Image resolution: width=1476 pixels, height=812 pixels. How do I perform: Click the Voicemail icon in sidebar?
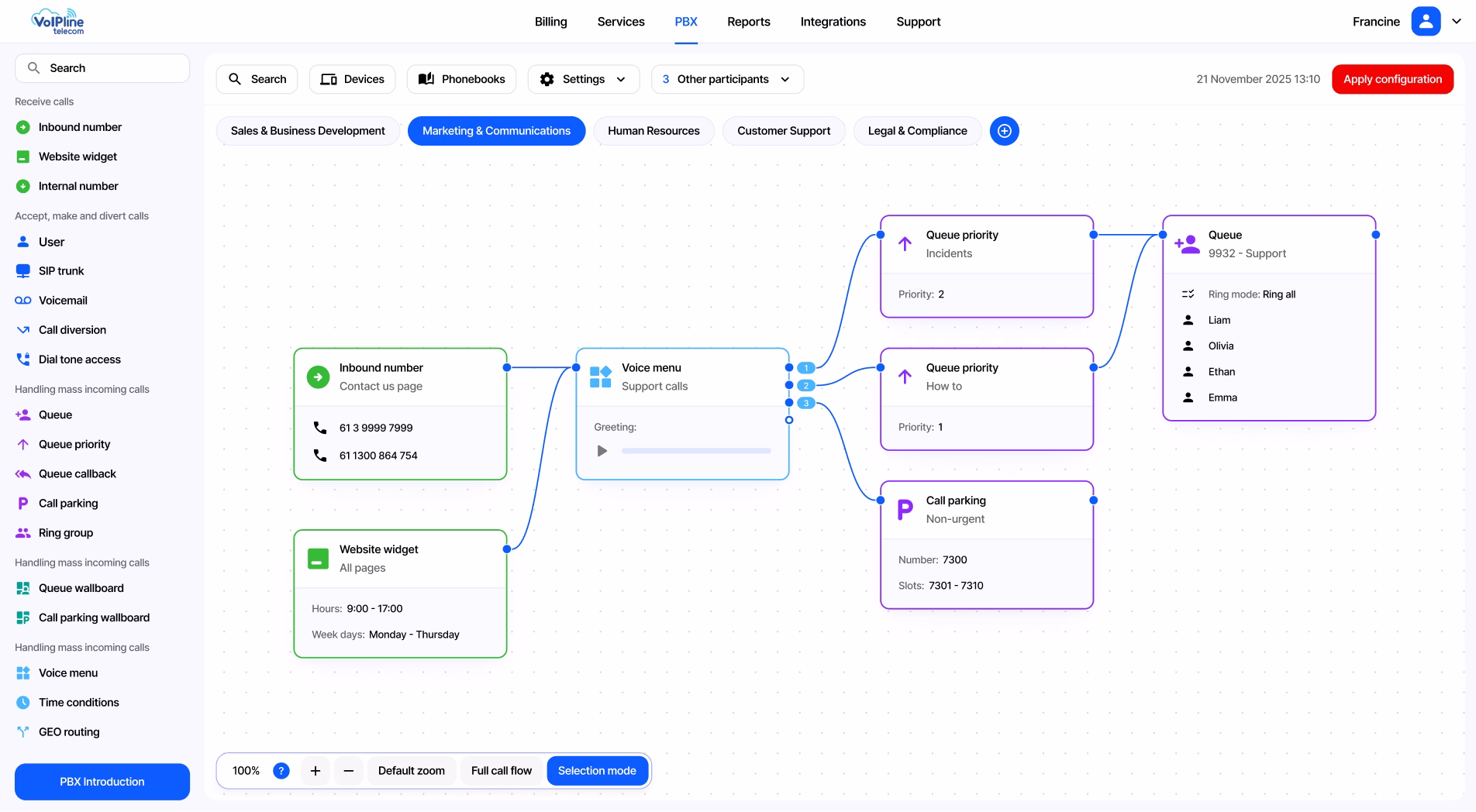pos(23,301)
